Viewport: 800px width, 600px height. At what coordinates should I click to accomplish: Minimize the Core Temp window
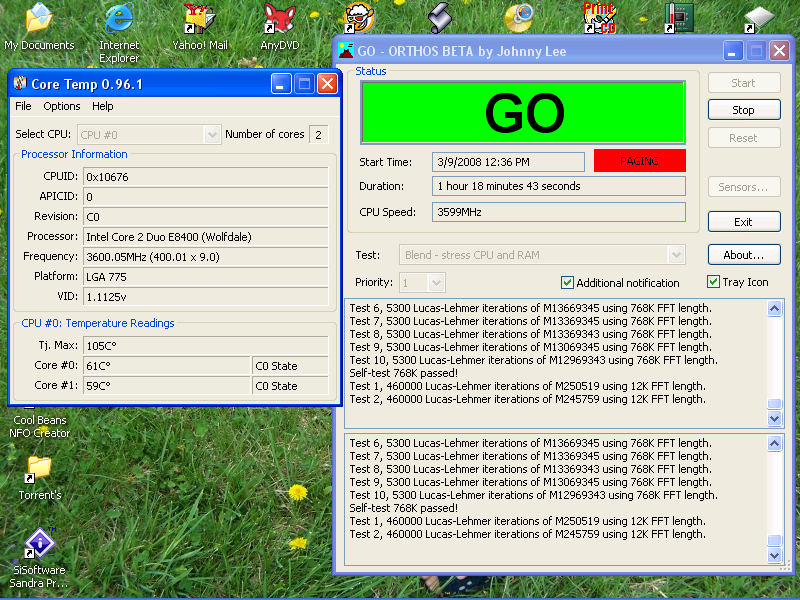[281, 84]
